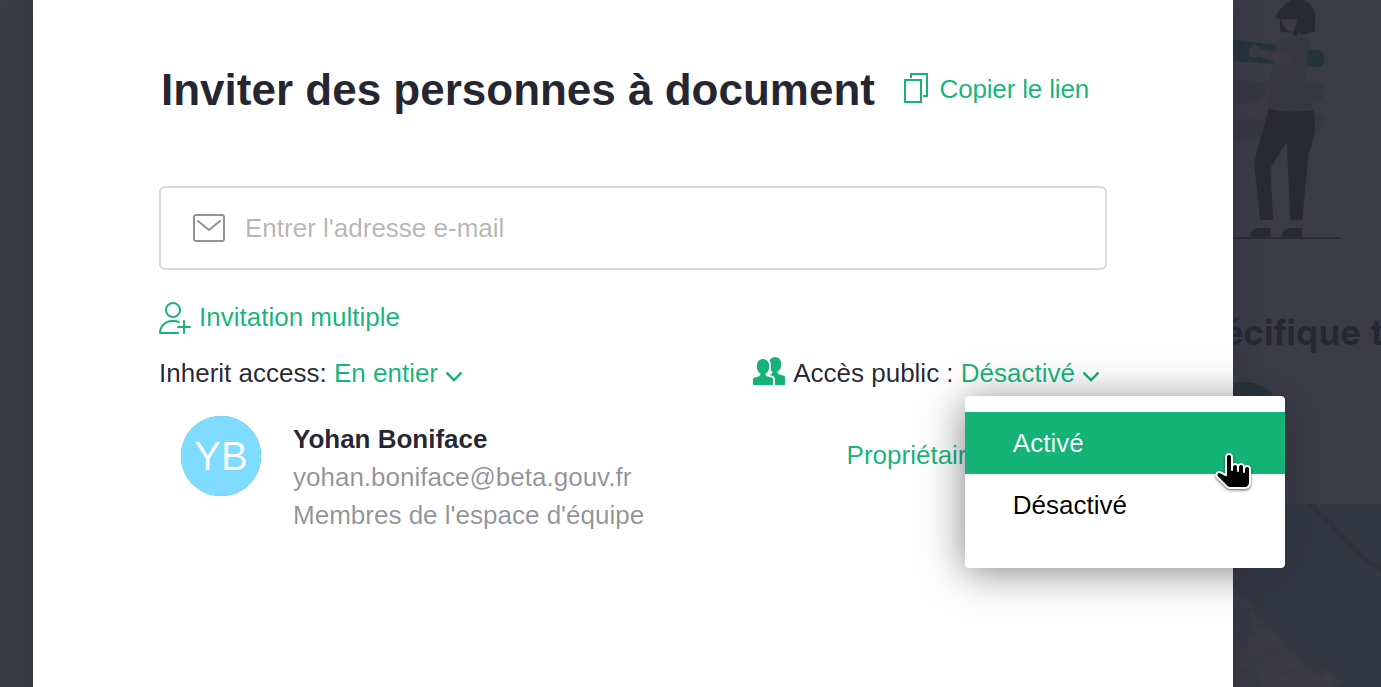Click the chevron next to "En entier"
Viewport: 1381px width, 687px height.
(x=454, y=376)
